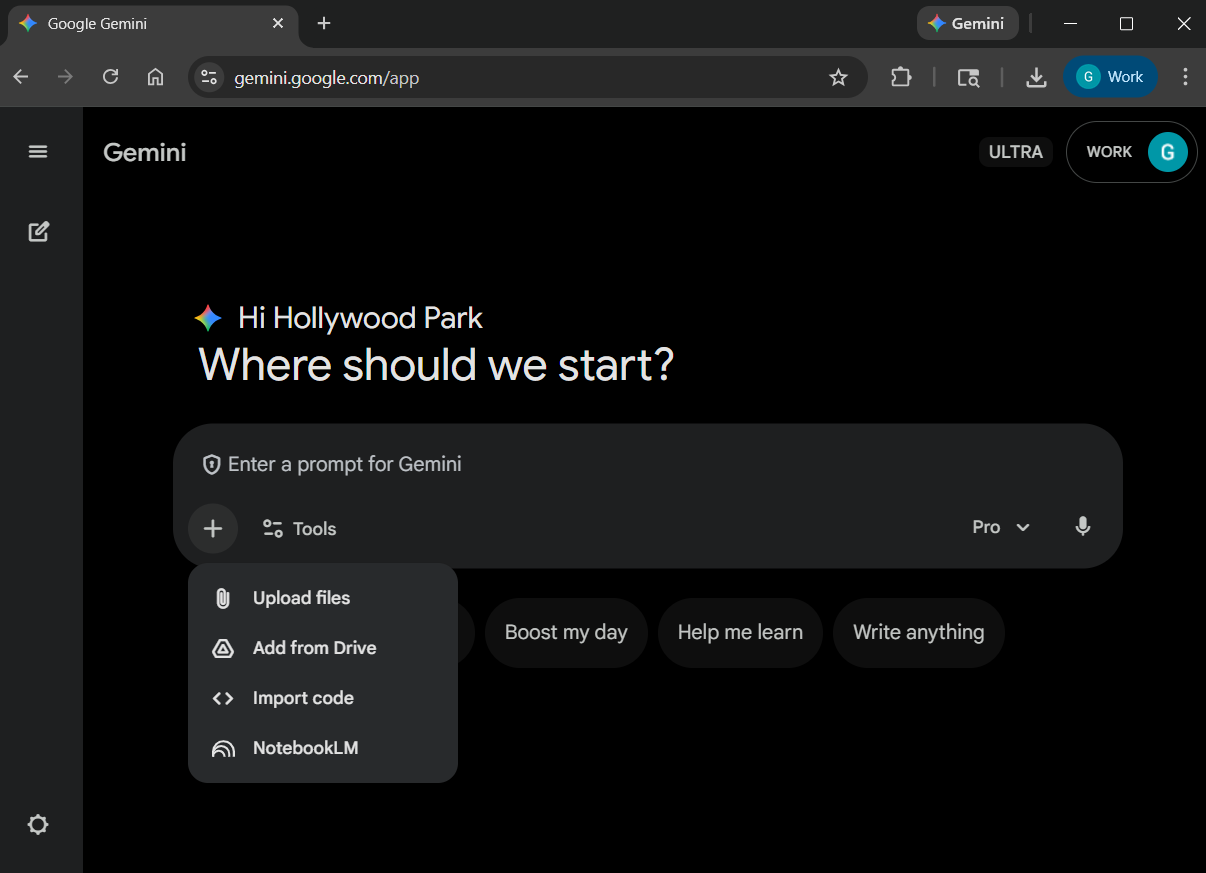
Task: Expand the Pro model selector
Action: [1001, 527]
